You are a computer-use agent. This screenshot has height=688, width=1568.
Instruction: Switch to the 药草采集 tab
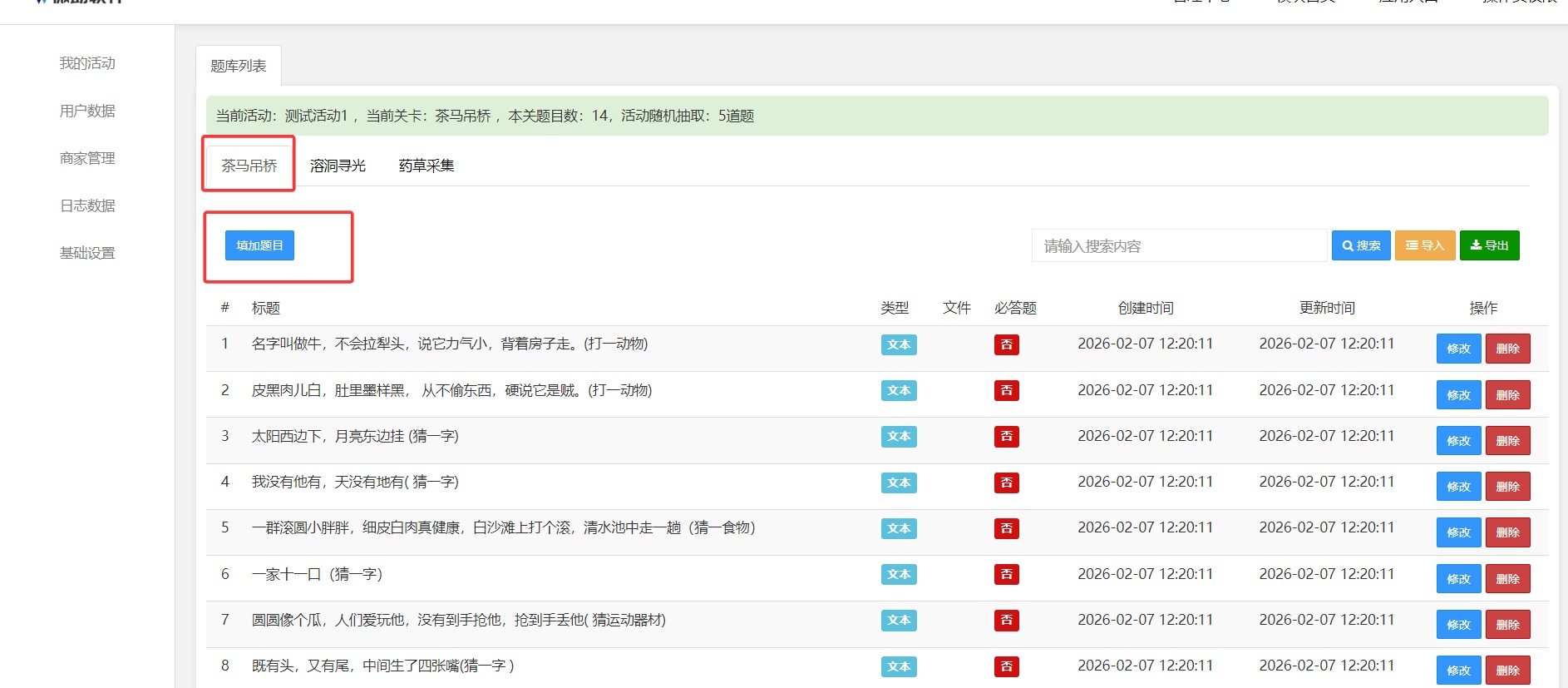point(427,166)
